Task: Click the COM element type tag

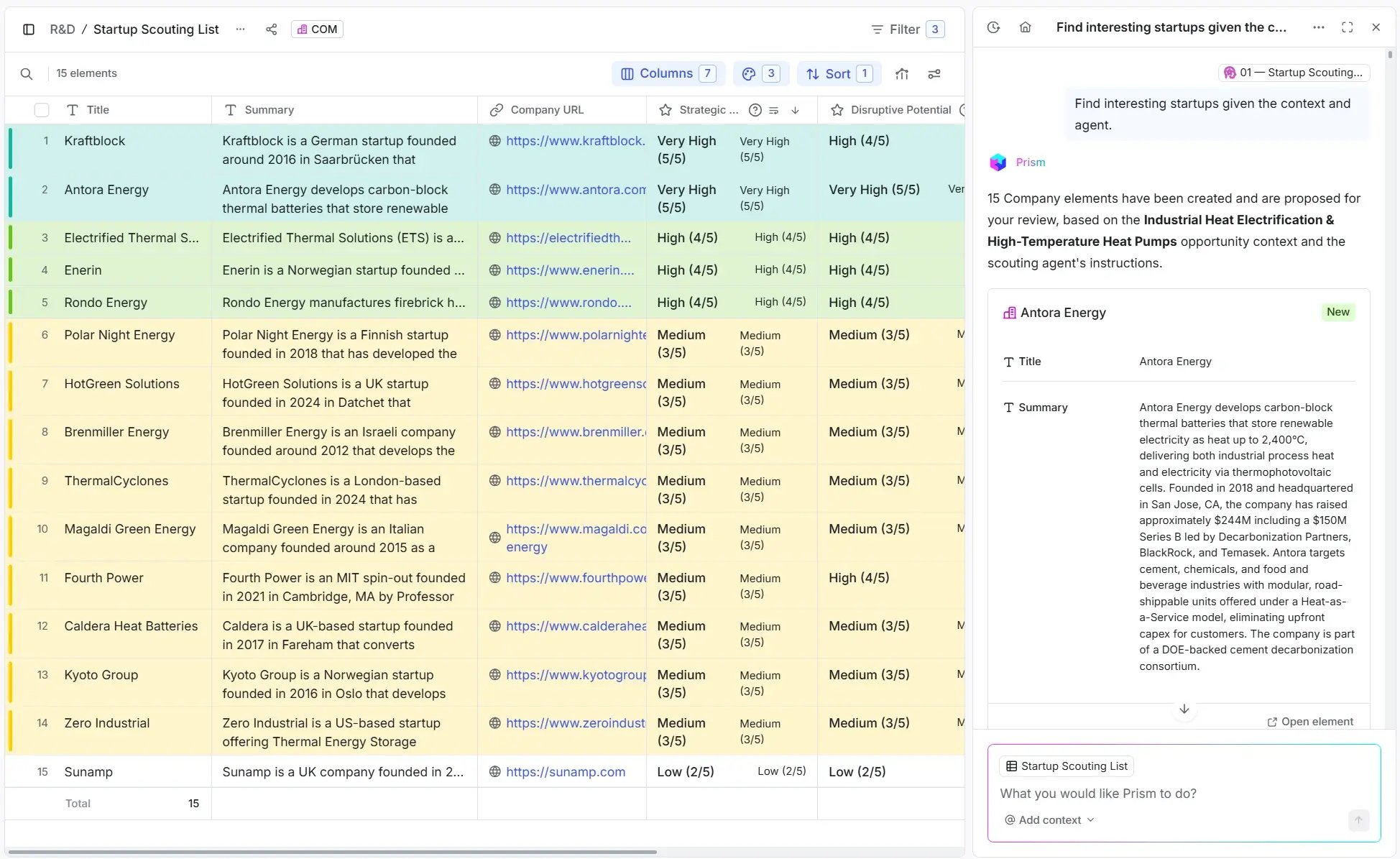Action: point(317,29)
